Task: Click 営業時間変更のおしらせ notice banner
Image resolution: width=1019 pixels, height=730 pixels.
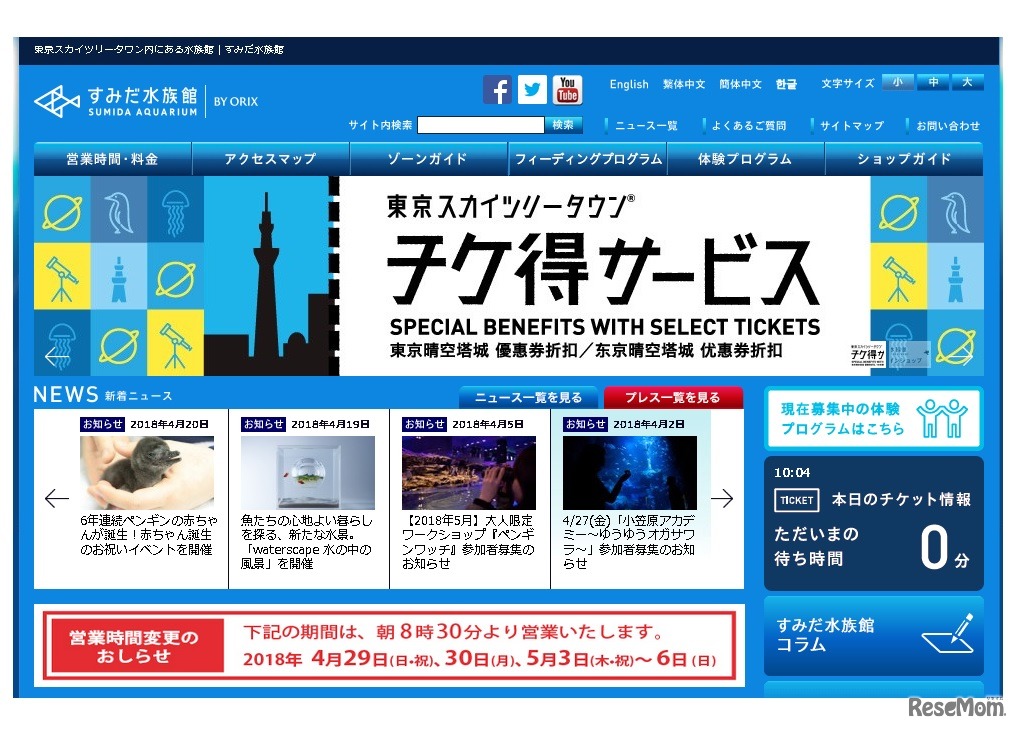Action: pyautogui.click(x=389, y=645)
